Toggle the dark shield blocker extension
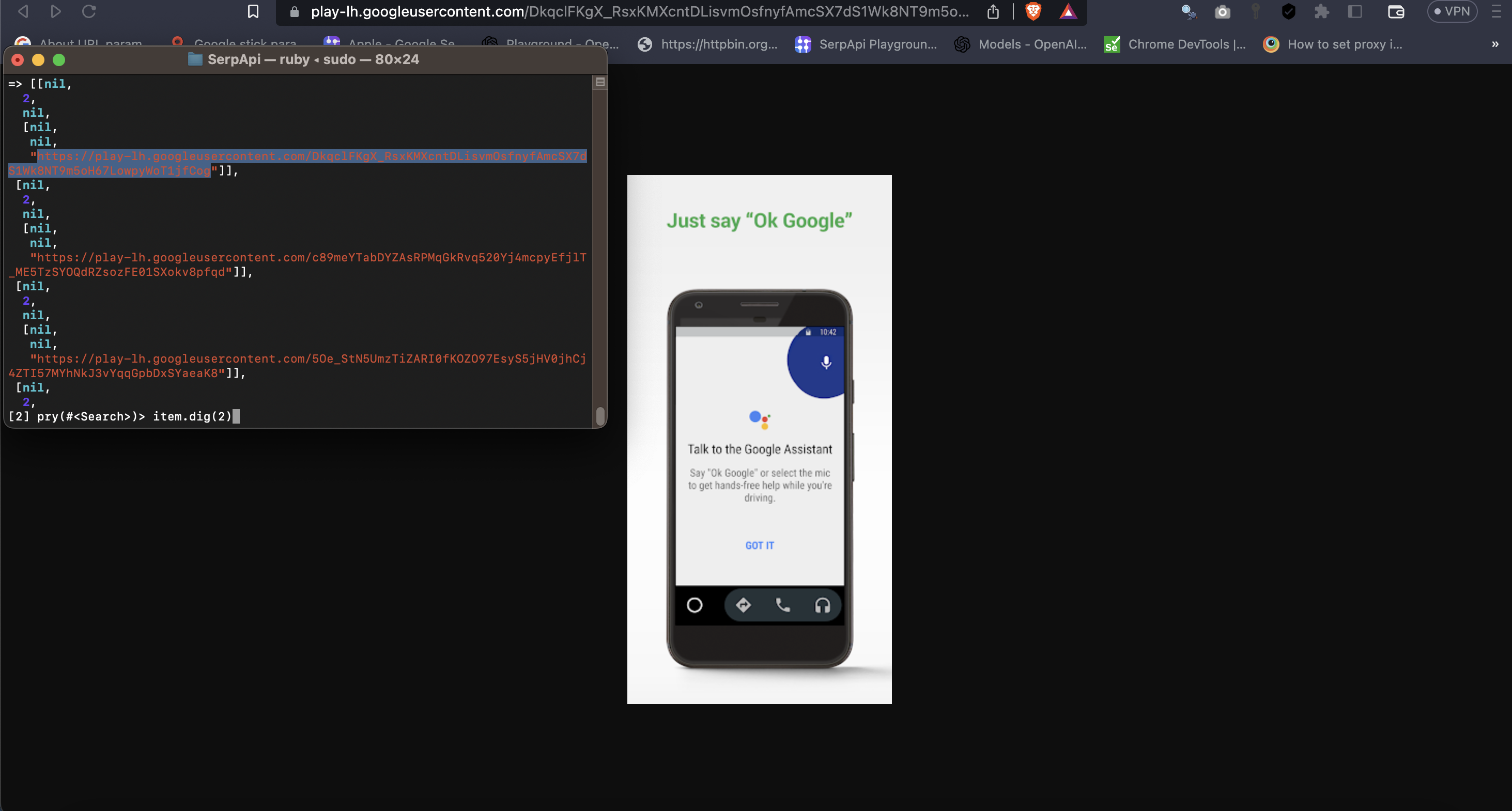 1288,12
